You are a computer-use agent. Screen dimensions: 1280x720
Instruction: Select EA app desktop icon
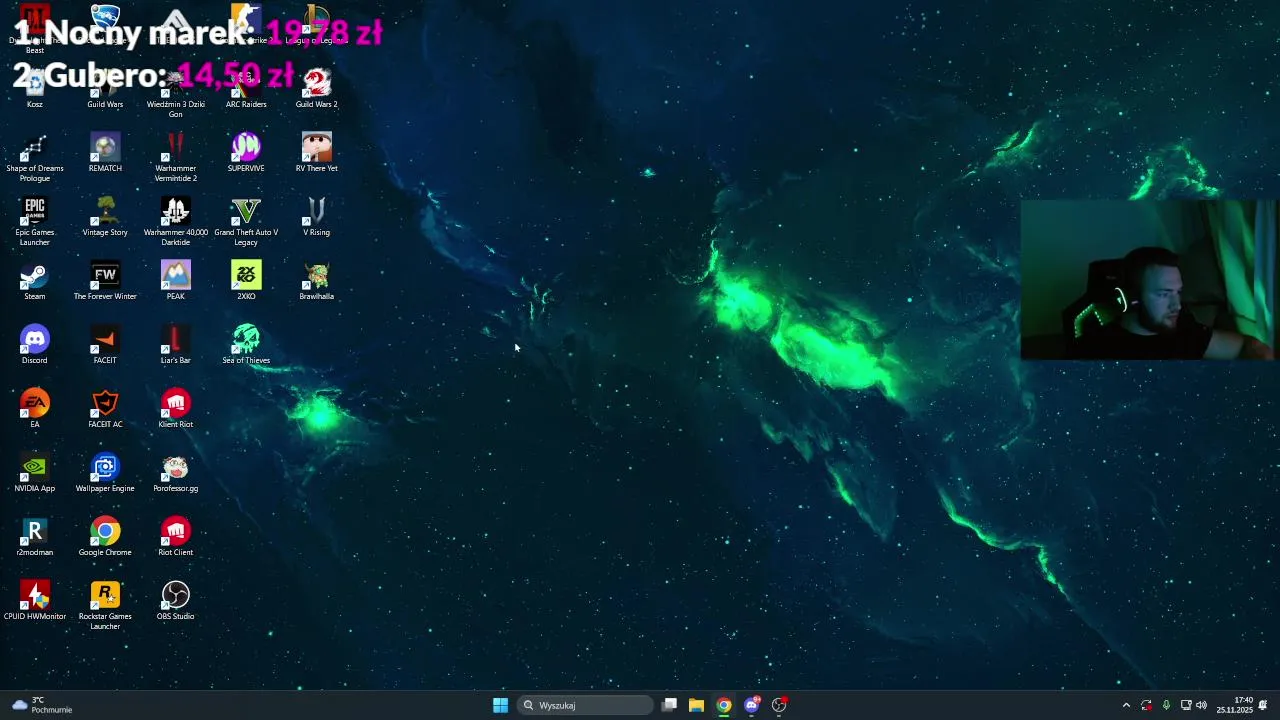35,408
